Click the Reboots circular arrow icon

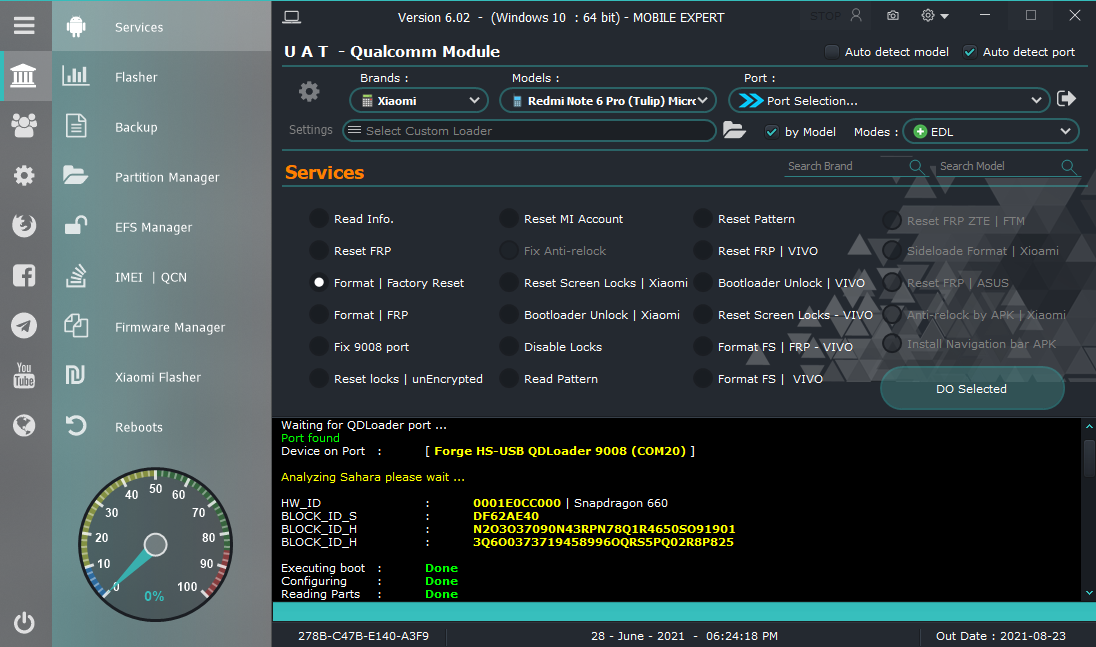tap(75, 426)
